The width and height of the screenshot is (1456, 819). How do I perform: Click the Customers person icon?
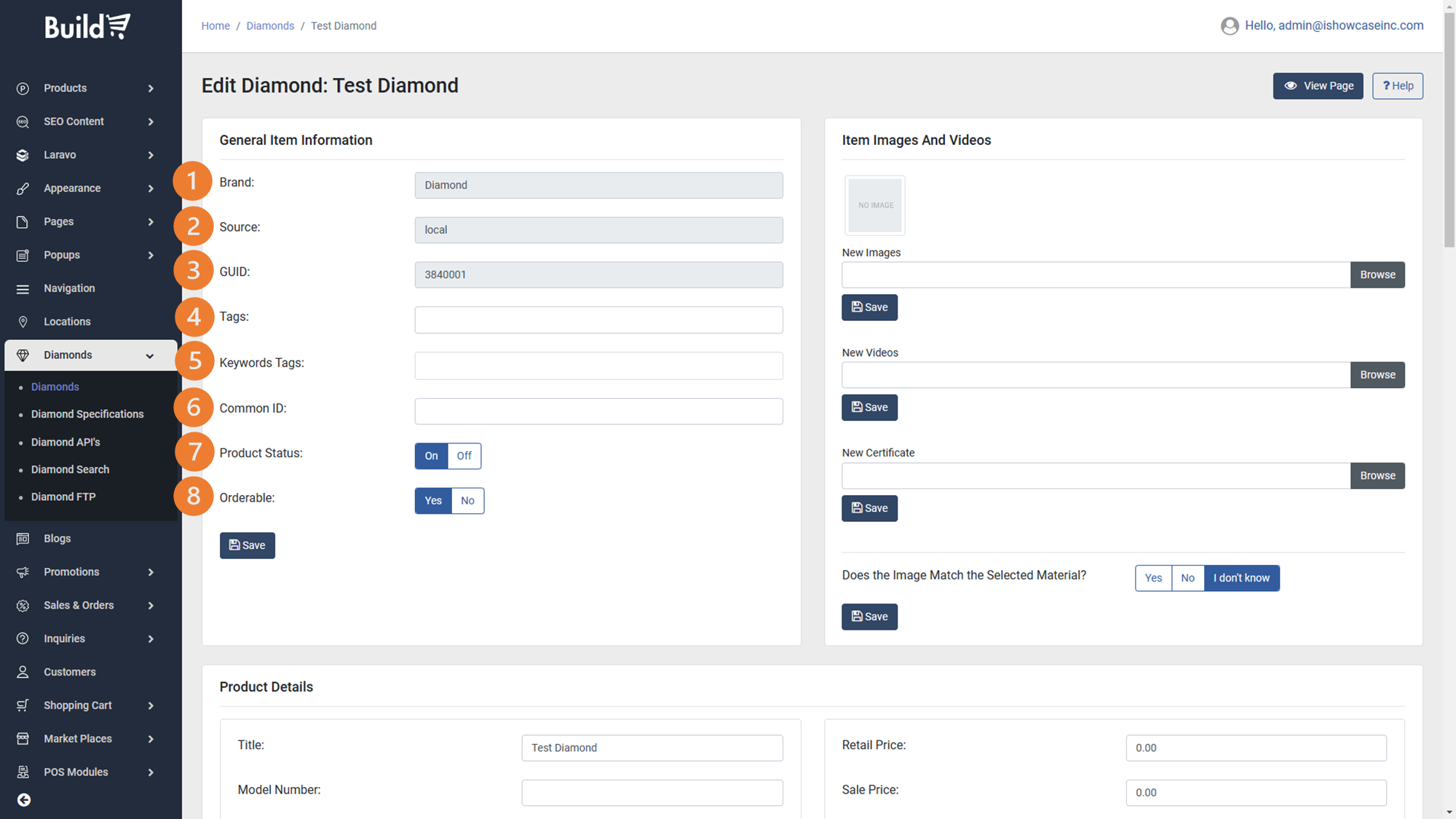(x=23, y=672)
